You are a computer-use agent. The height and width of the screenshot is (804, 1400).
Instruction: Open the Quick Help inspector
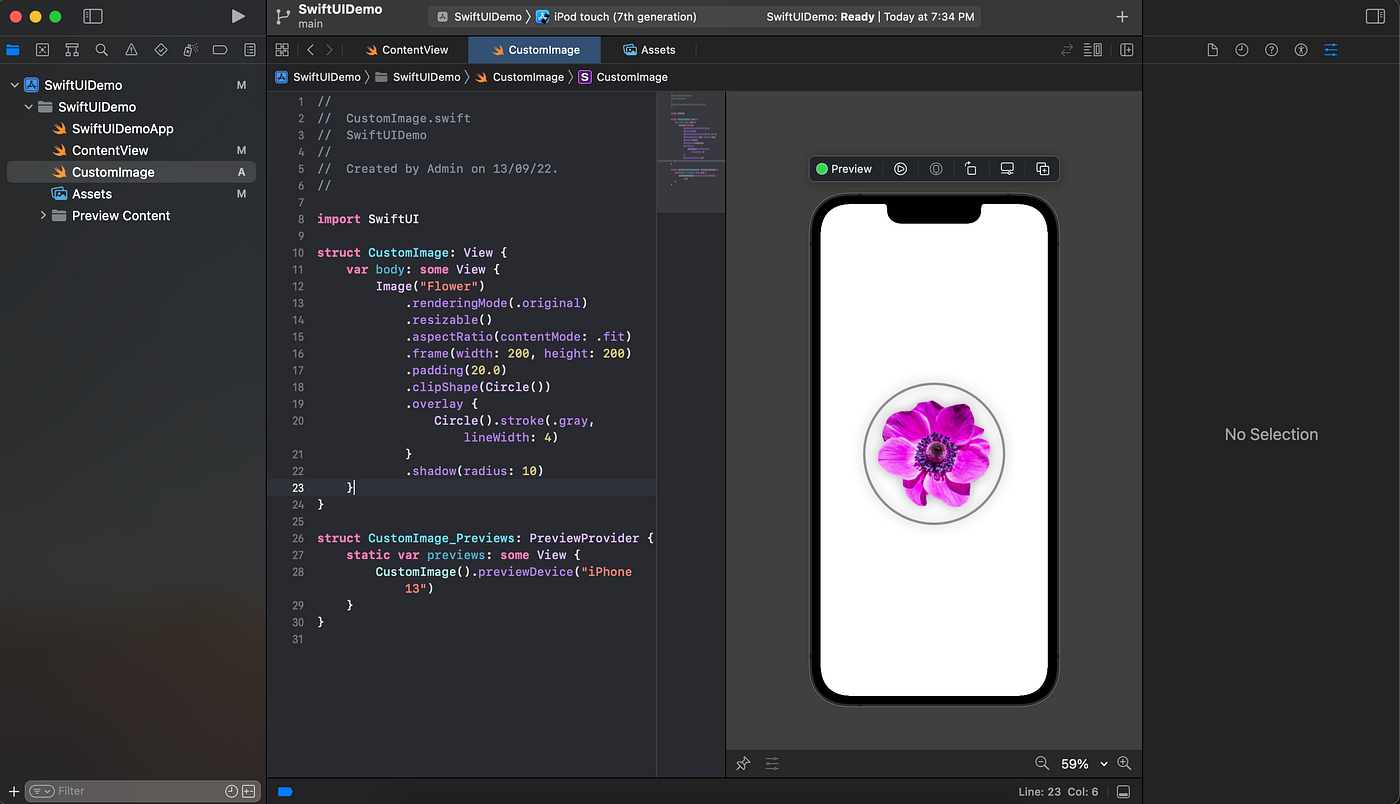point(1271,49)
